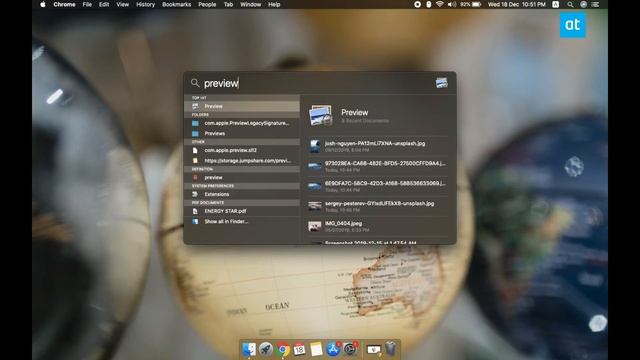Image resolution: width=640 pixels, height=360 pixels.
Task: Click the Preview app icon in search bar
Action: (x=442, y=83)
